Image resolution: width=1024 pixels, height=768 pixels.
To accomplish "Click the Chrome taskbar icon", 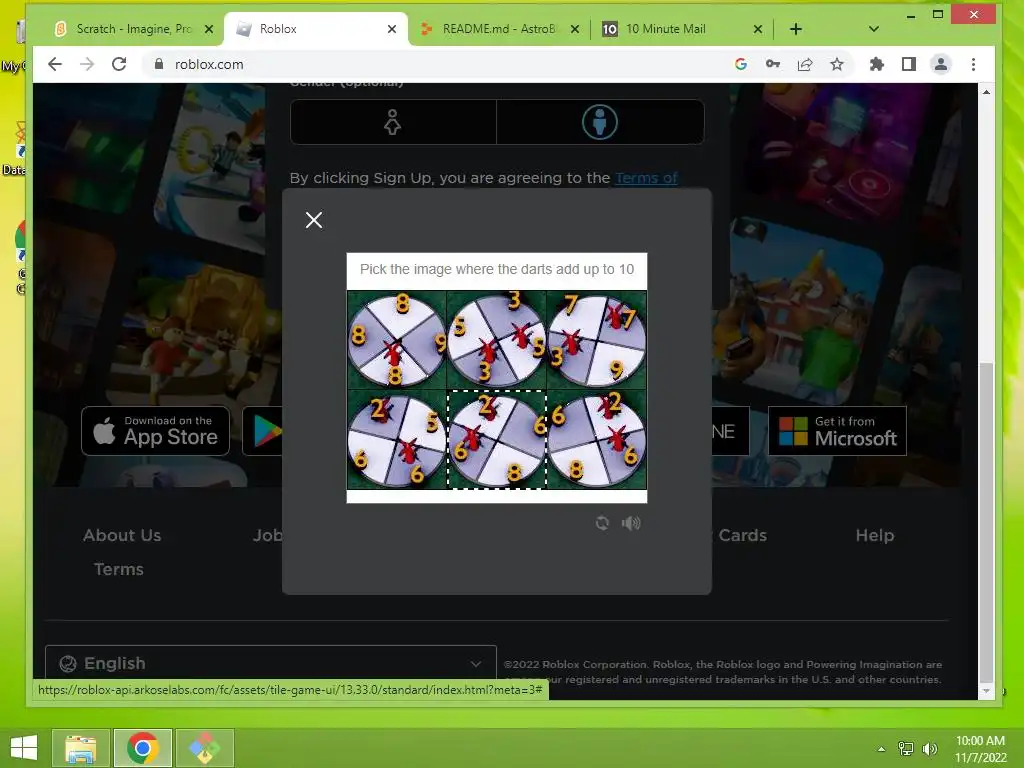I will [142, 748].
